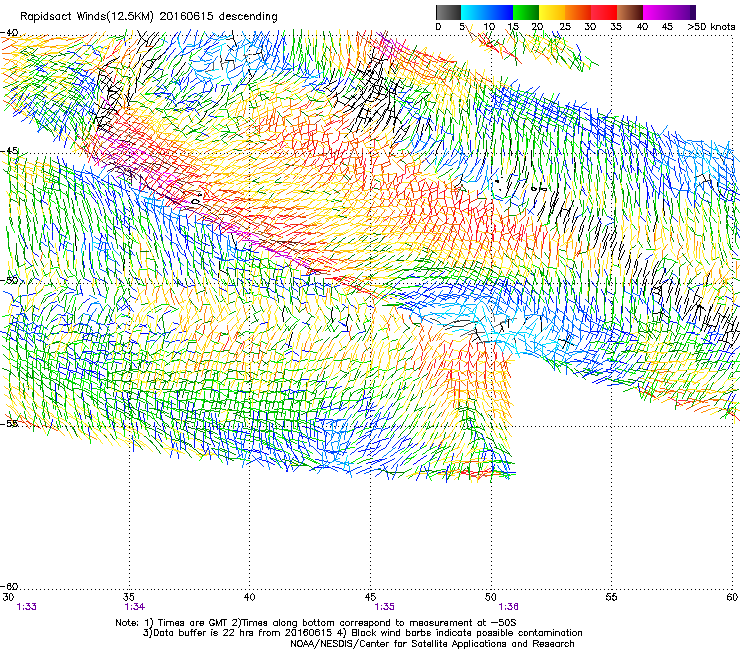The image size is (740, 650).
Task: Pick the yellow 20-25 knots legend swatch
Action: point(552,12)
